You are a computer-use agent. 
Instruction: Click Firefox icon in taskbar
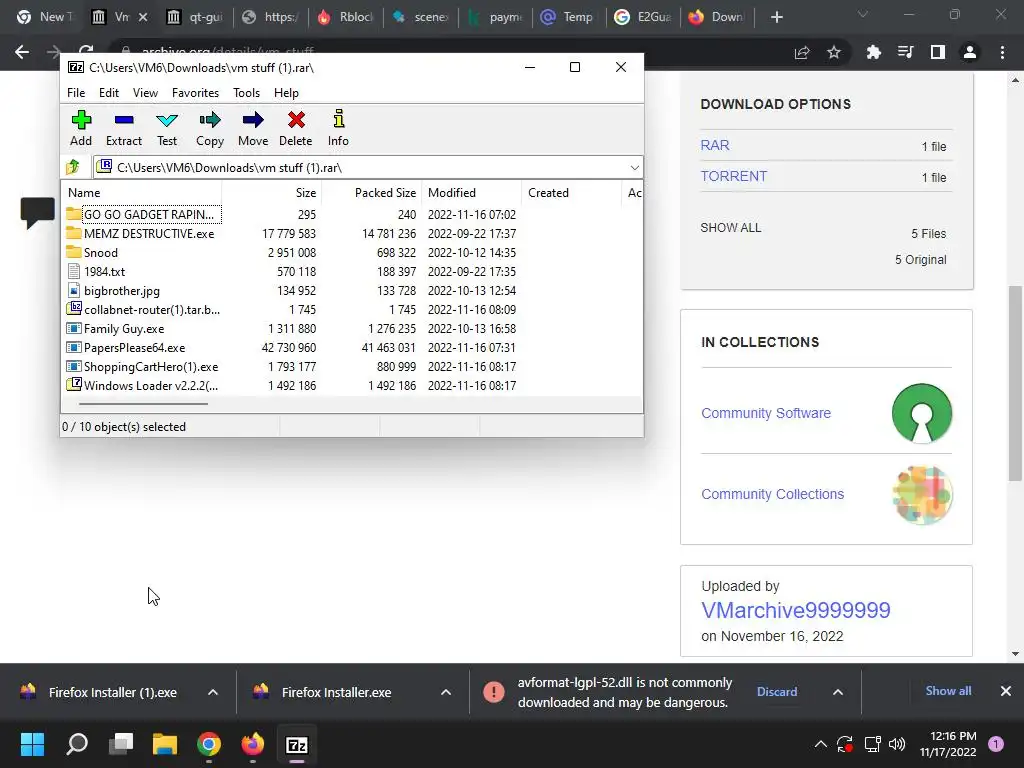point(253,744)
